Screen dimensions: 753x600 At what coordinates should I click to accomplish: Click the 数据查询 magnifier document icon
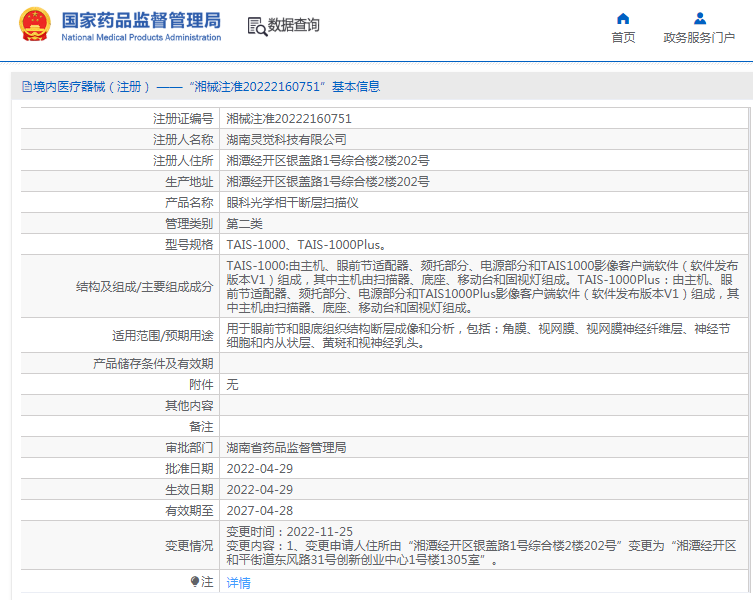point(257,27)
